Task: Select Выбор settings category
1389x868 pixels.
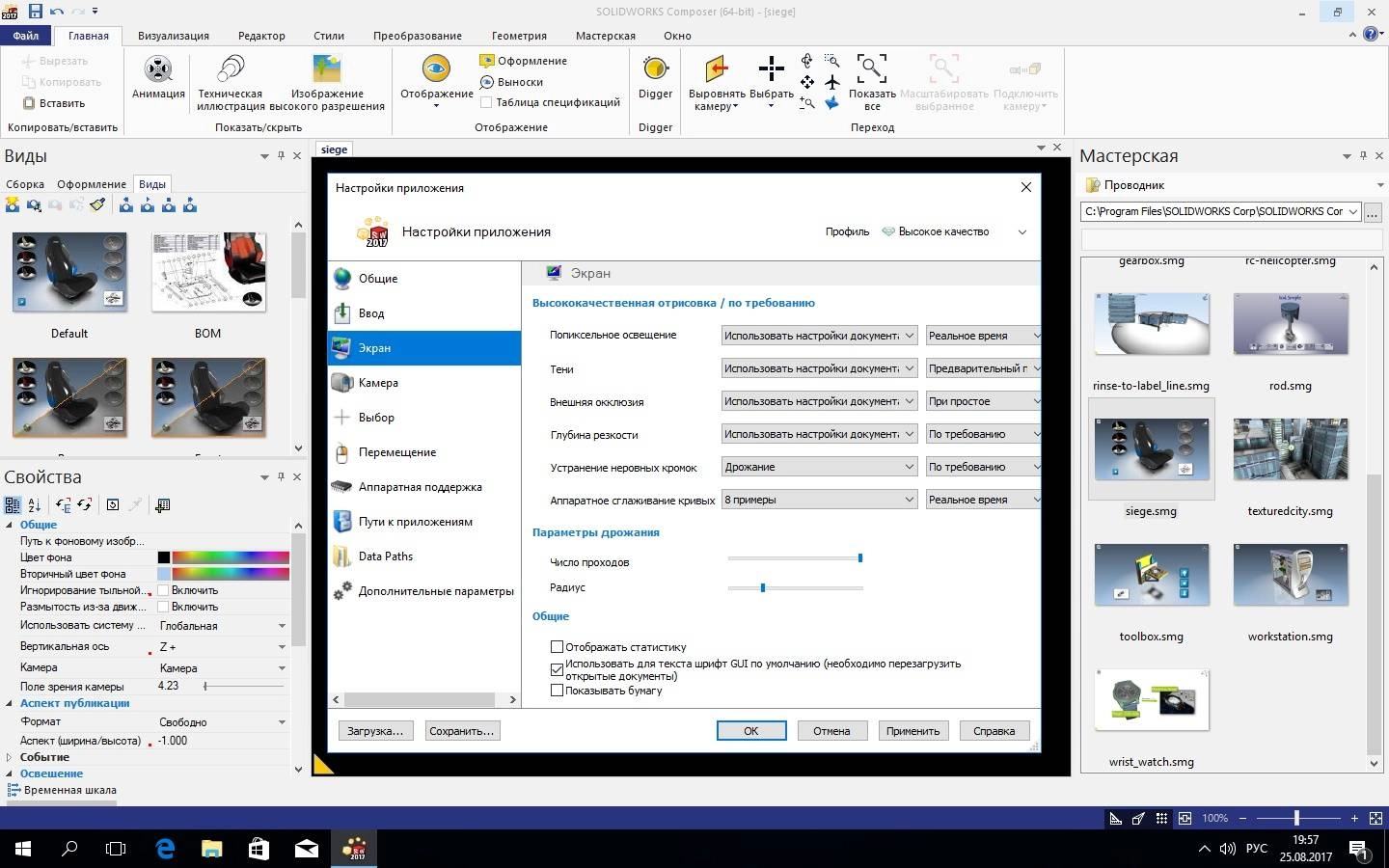Action: click(424, 418)
